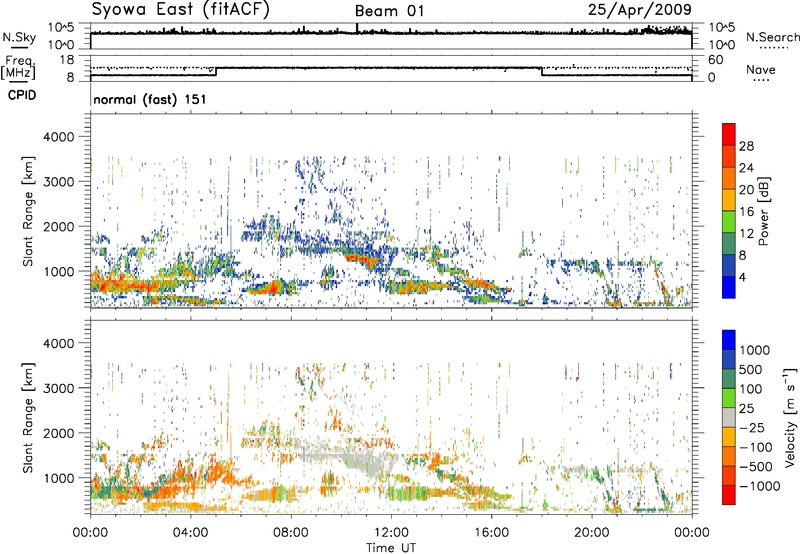Viewport: 800px width, 554px height.
Task: Click the velocity panel 'Slant Range [km]' label
Action: coord(28,417)
